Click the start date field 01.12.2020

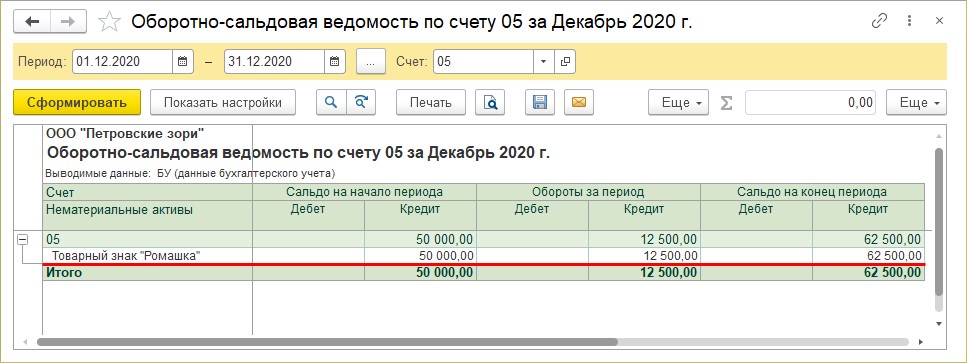click(122, 62)
